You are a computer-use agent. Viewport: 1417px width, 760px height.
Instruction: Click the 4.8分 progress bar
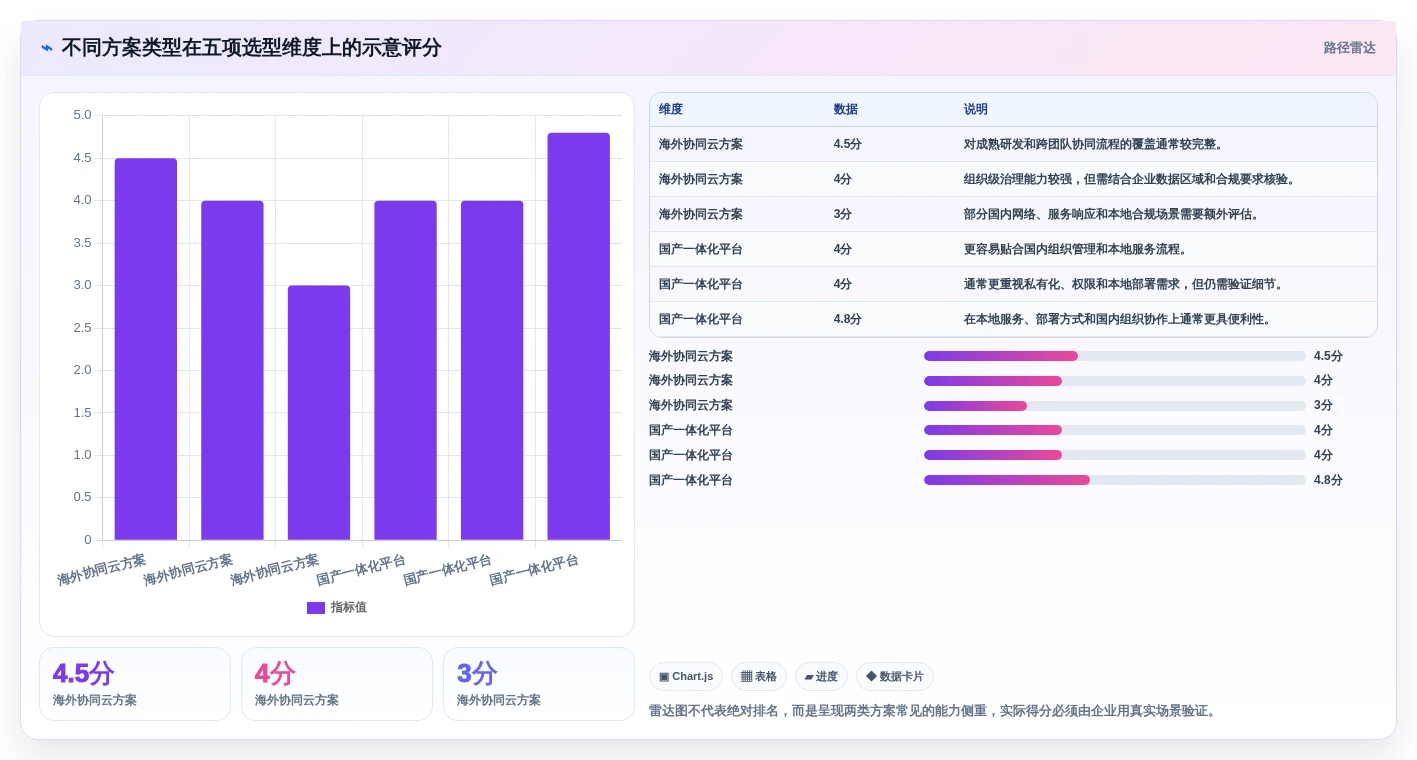coord(1115,480)
